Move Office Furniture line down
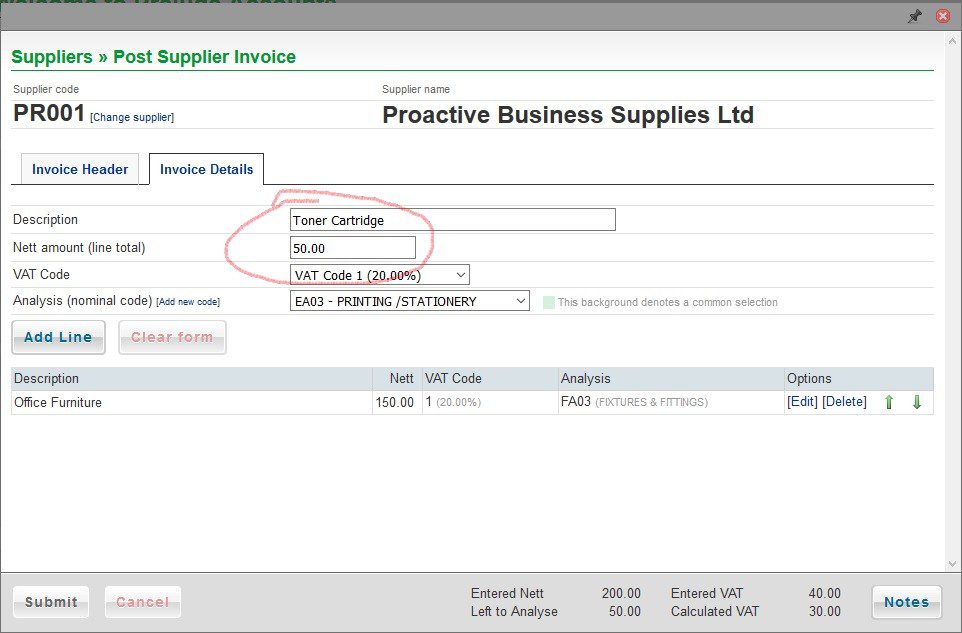This screenshot has height=633, width=962. click(x=917, y=402)
